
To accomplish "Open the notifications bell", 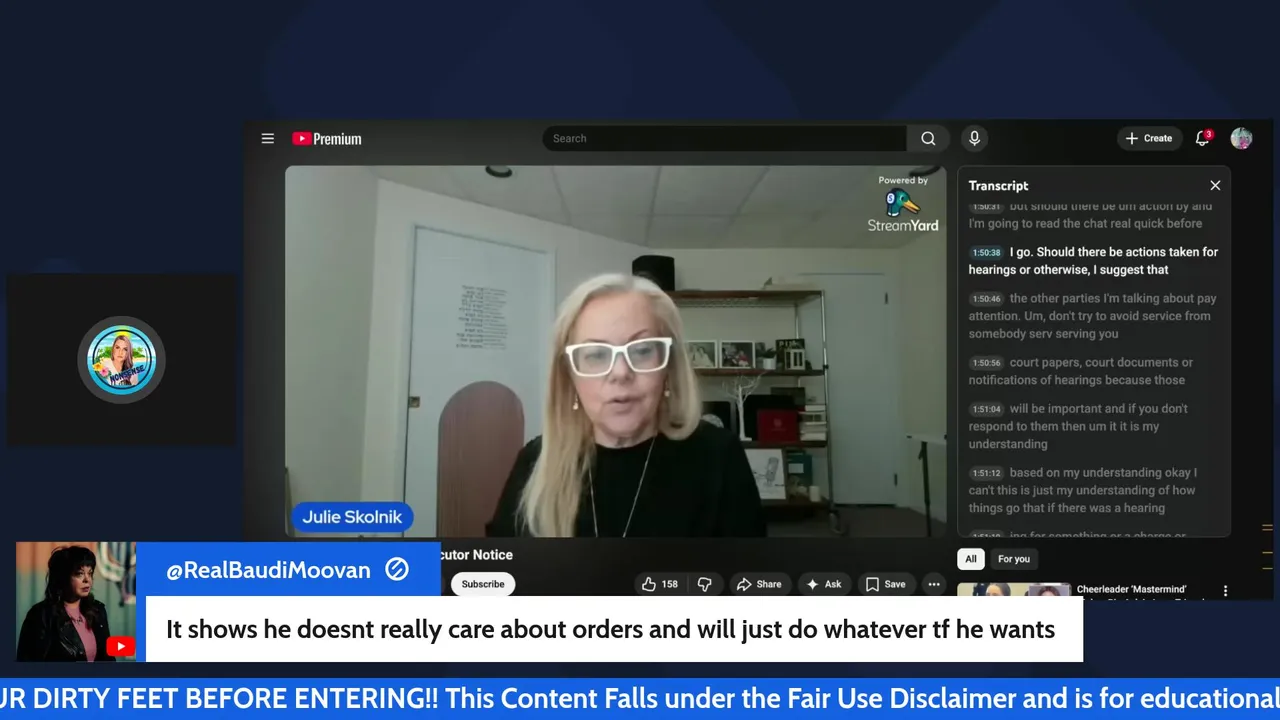I will point(1203,139).
